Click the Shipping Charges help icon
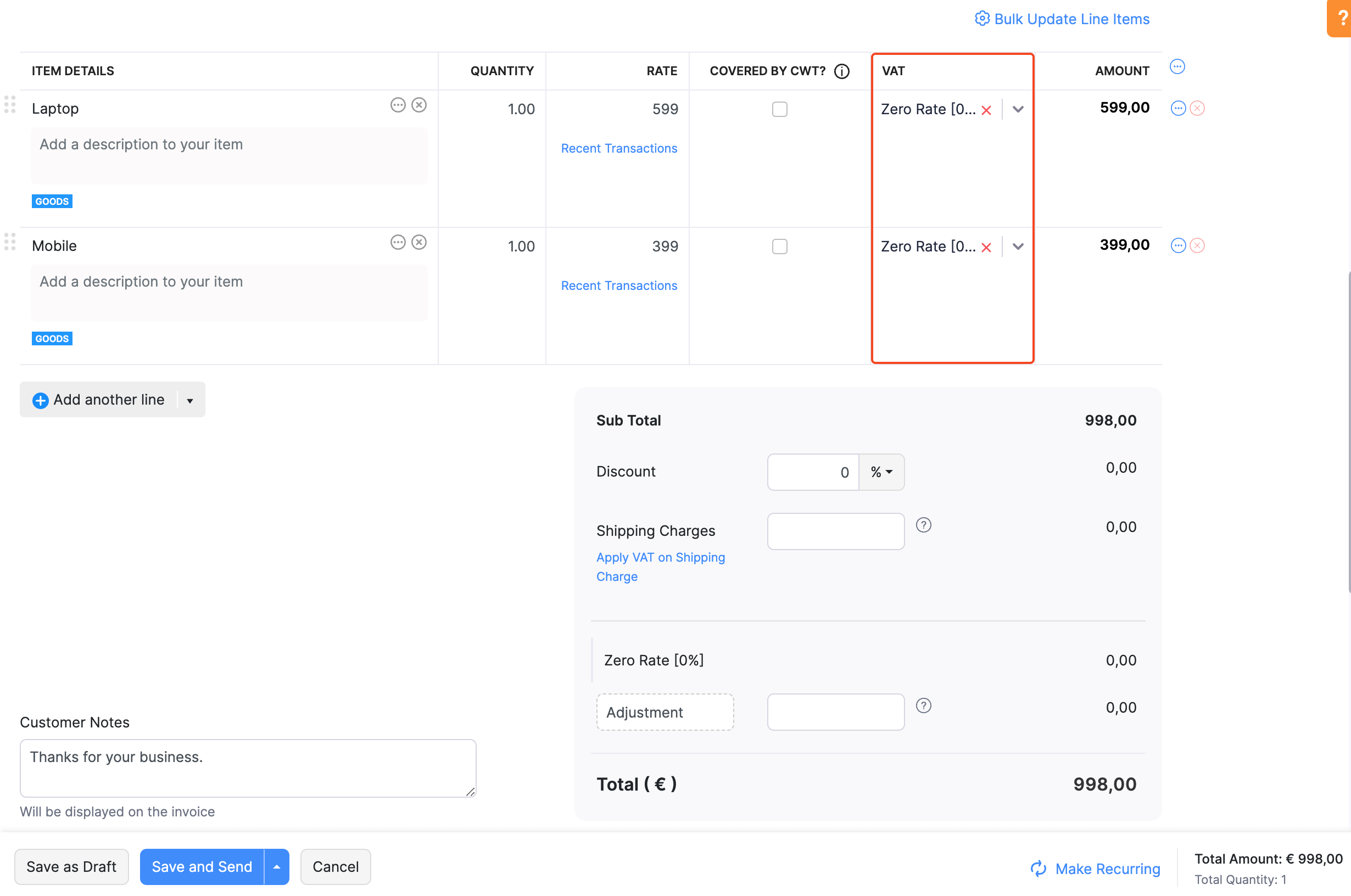1351x896 pixels. tap(924, 524)
